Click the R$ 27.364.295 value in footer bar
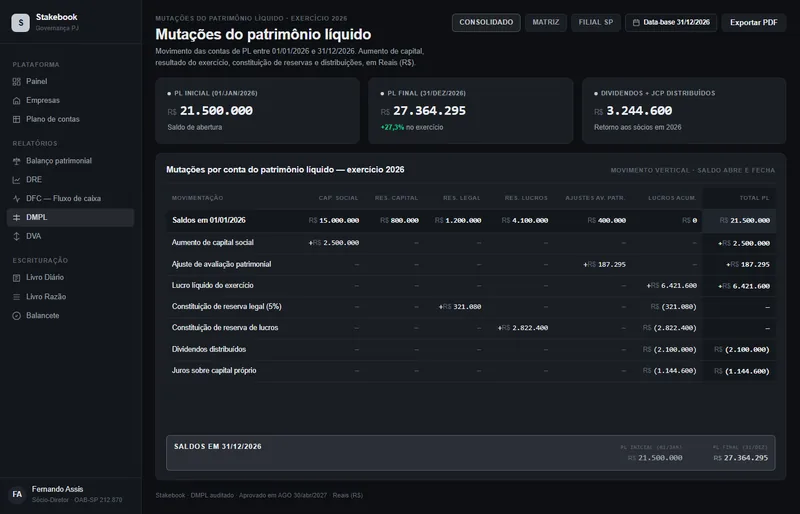 click(740, 458)
